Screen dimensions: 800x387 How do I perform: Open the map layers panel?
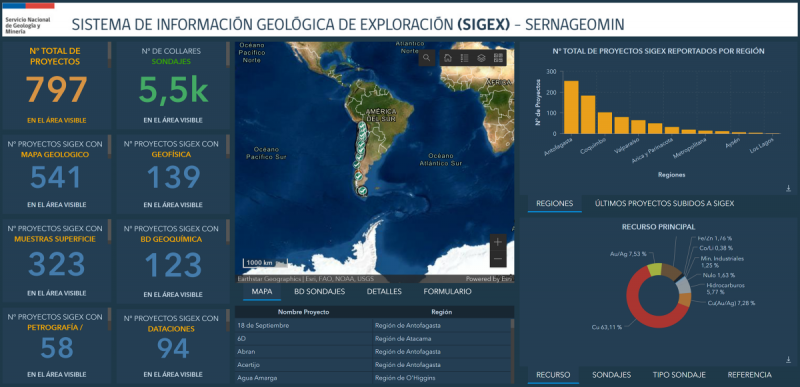click(x=481, y=58)
